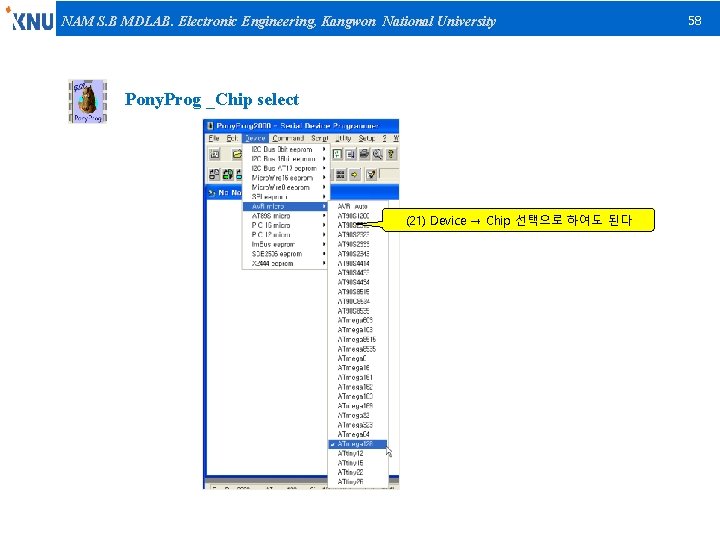Open the Command menu

tap(288, 138)
